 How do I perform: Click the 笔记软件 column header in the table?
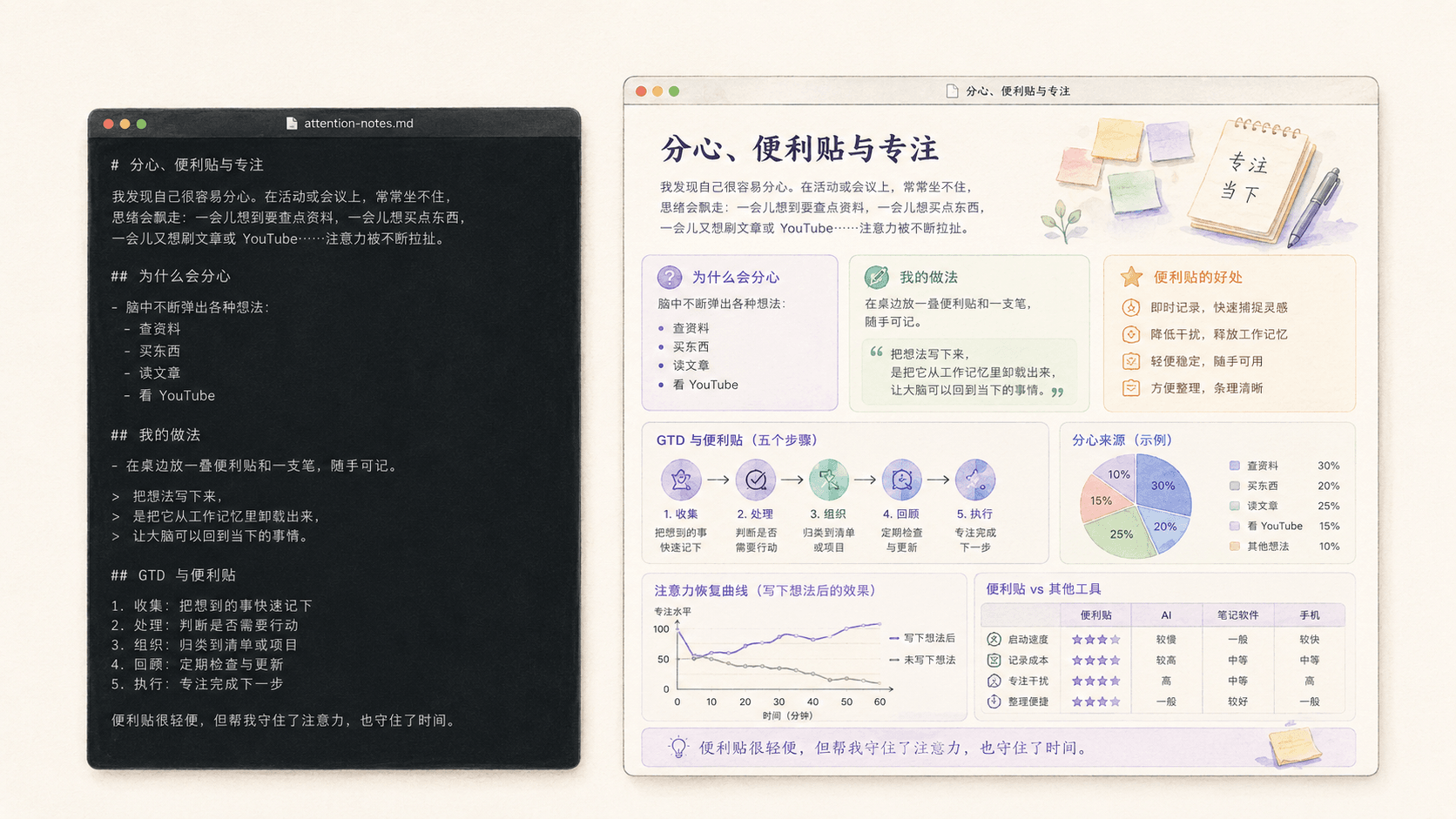[1237, 615]
